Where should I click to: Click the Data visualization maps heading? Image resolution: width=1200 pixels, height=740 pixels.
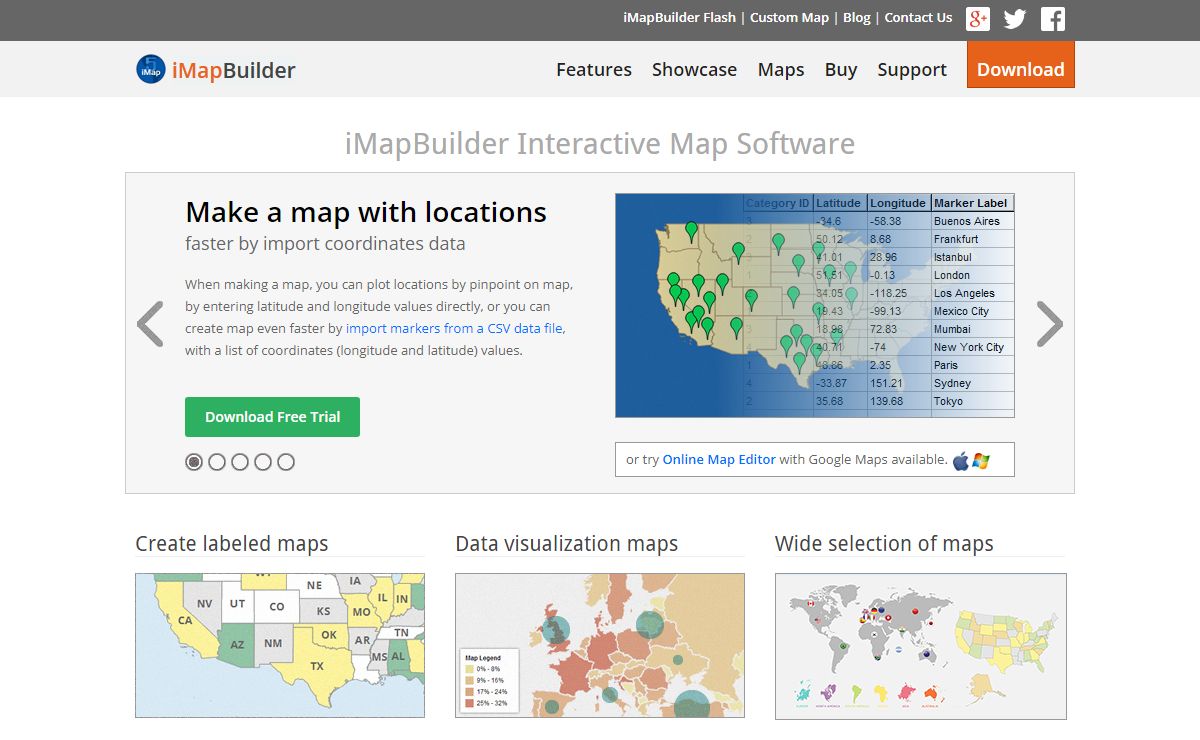(x=567, y=544)
